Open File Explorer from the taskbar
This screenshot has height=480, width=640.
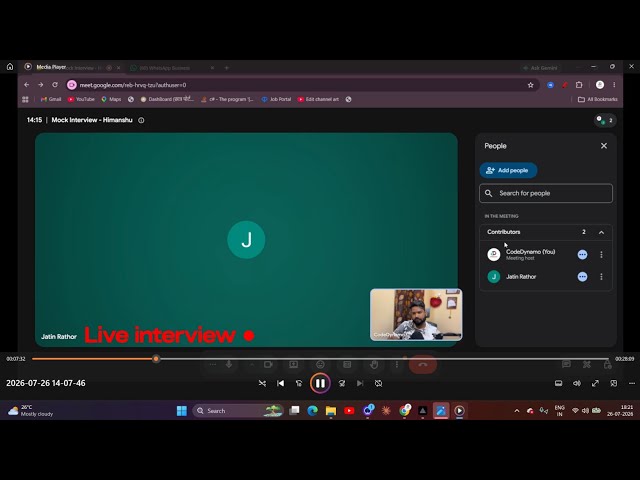click(331, 411)
